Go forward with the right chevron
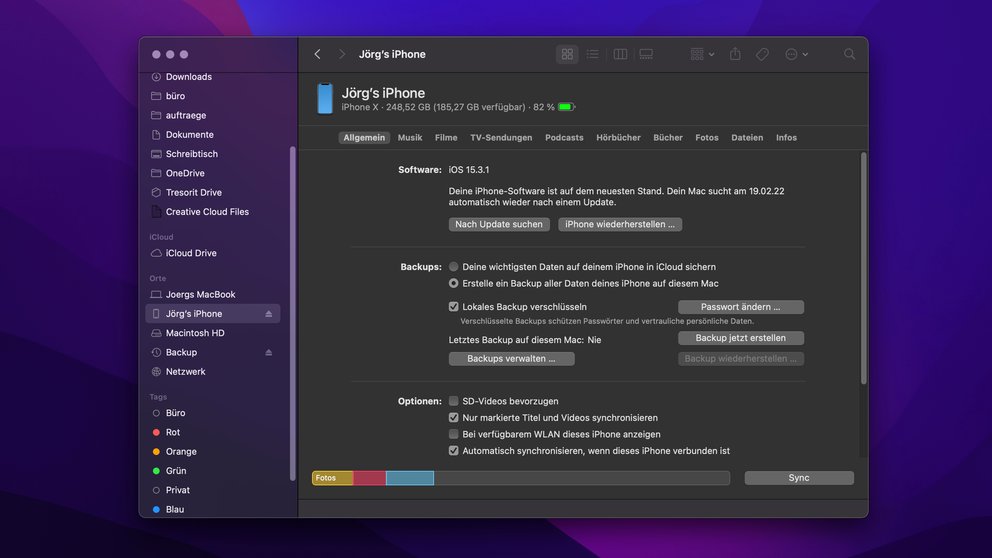The height and width of the screenshot is (558, 992). 342,54
